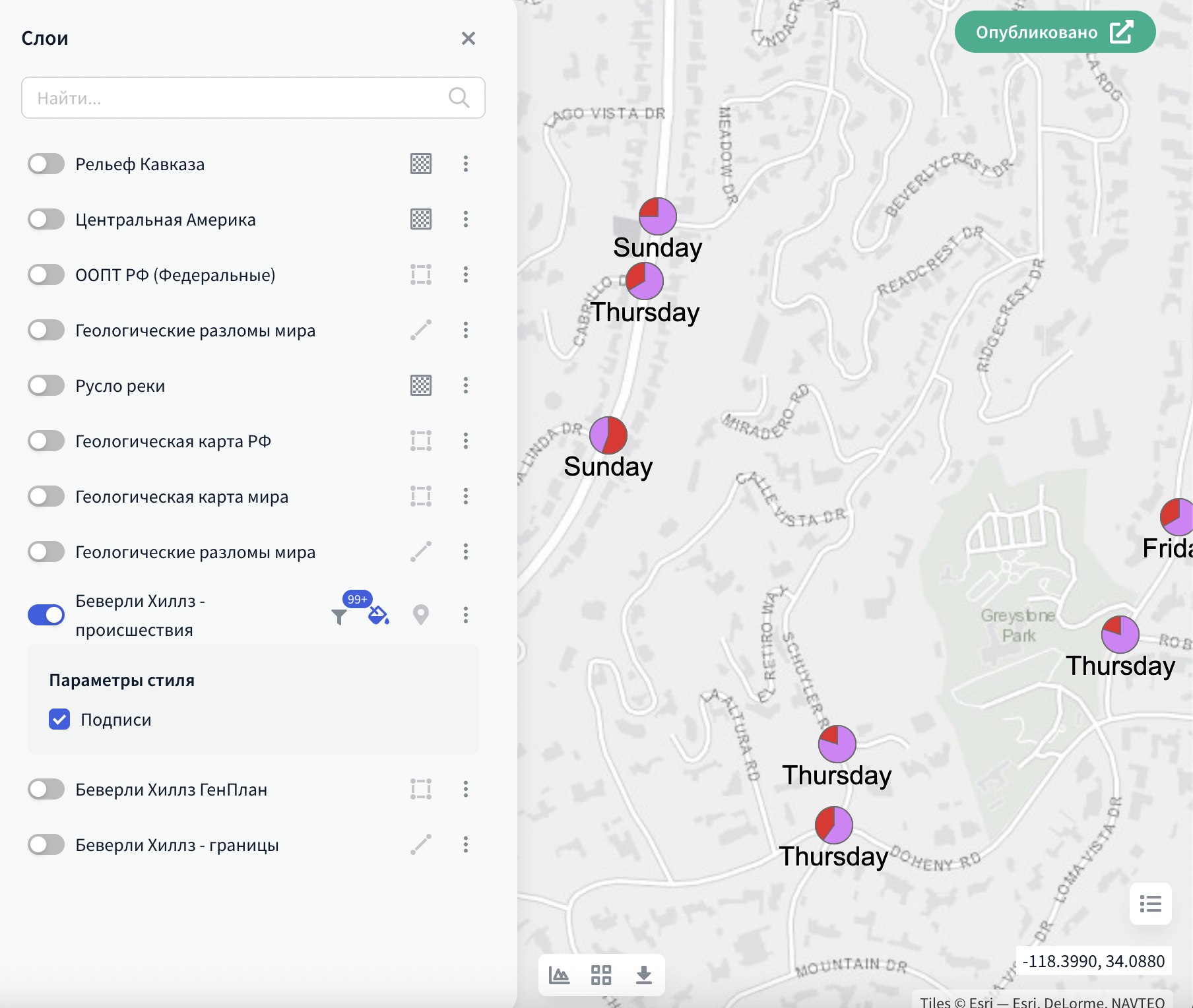
Task: Open the map legend list icon
Action: click(1150, 904)
